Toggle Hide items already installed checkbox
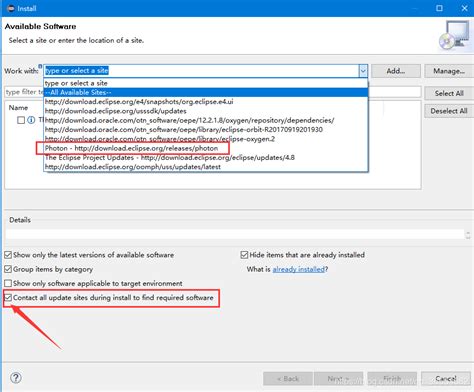Image resolution: width=474 pixels, height=392 pixels. tap(244, 255)
